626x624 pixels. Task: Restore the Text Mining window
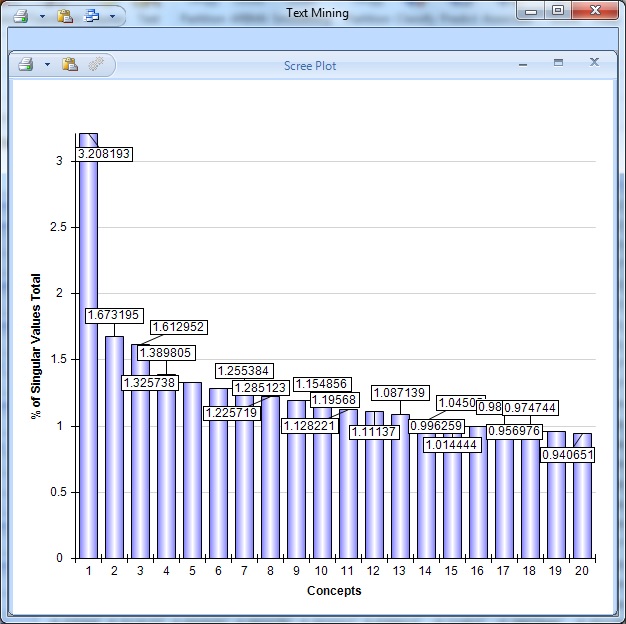pyautogui.click(x=558, y=10)
